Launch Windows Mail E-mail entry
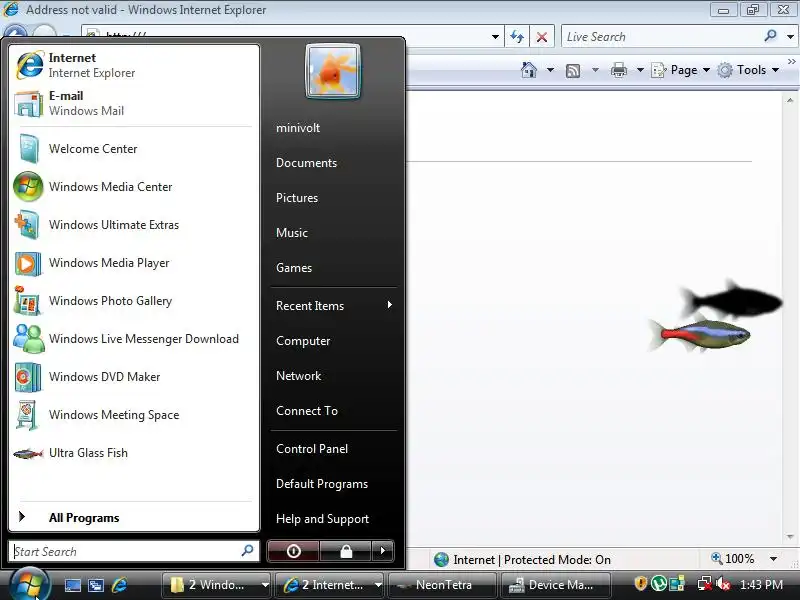 pyautogui.click(x=134, y=103)
